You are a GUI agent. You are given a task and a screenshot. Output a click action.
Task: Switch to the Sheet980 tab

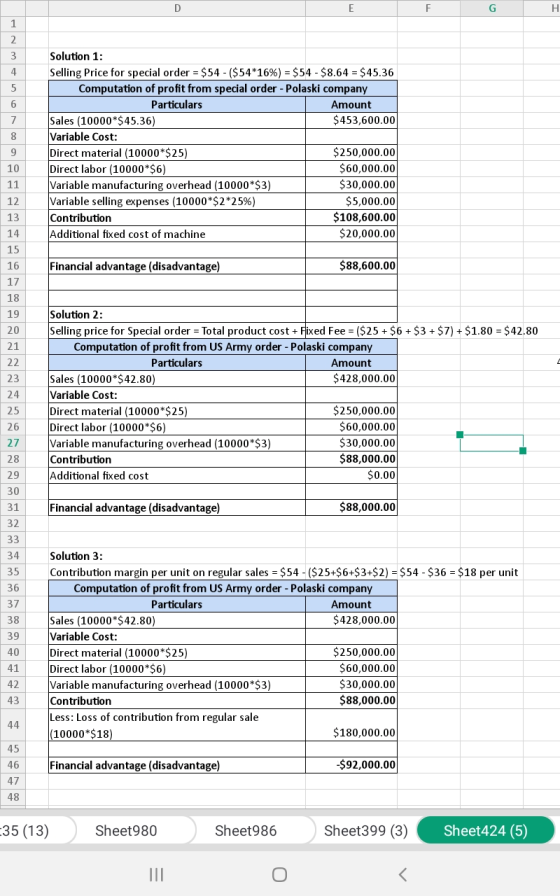(126, 830)
